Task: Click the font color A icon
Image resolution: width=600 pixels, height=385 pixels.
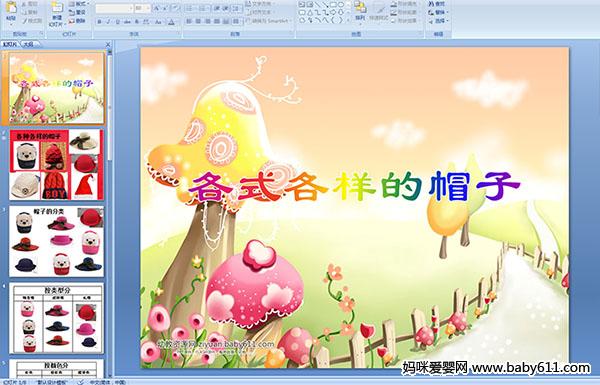Action: [x=171, y=22]
